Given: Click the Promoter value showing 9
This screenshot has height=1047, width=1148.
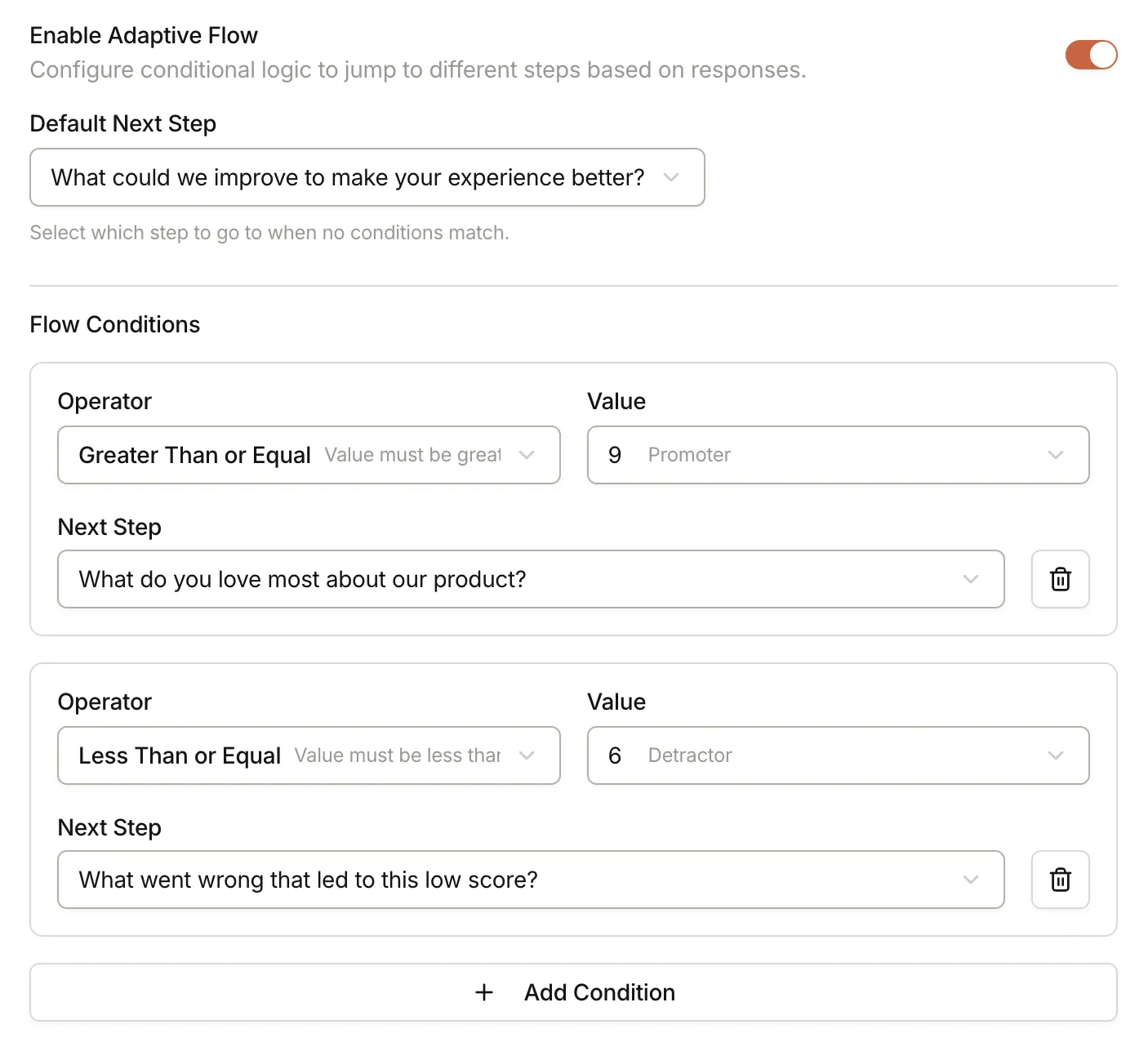Looking at the screenshot, I should pos(615,455).
